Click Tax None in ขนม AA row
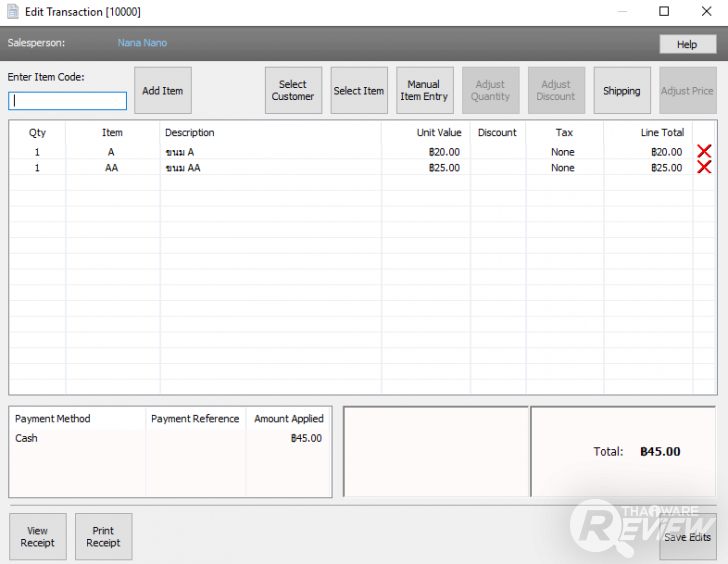Image resolution: width=728 pixels, height=564 pixels. coord(563,168)
